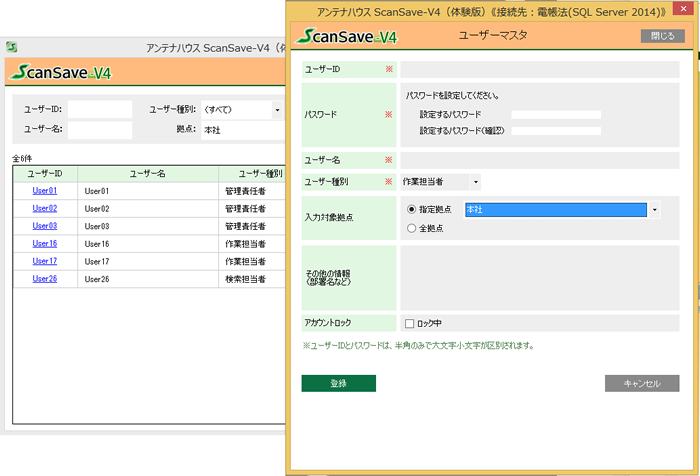The image size is (700, 476).
Task: Open the ユーザー種別 filter dropdown showing (すべて)
Action: point(242,109)
